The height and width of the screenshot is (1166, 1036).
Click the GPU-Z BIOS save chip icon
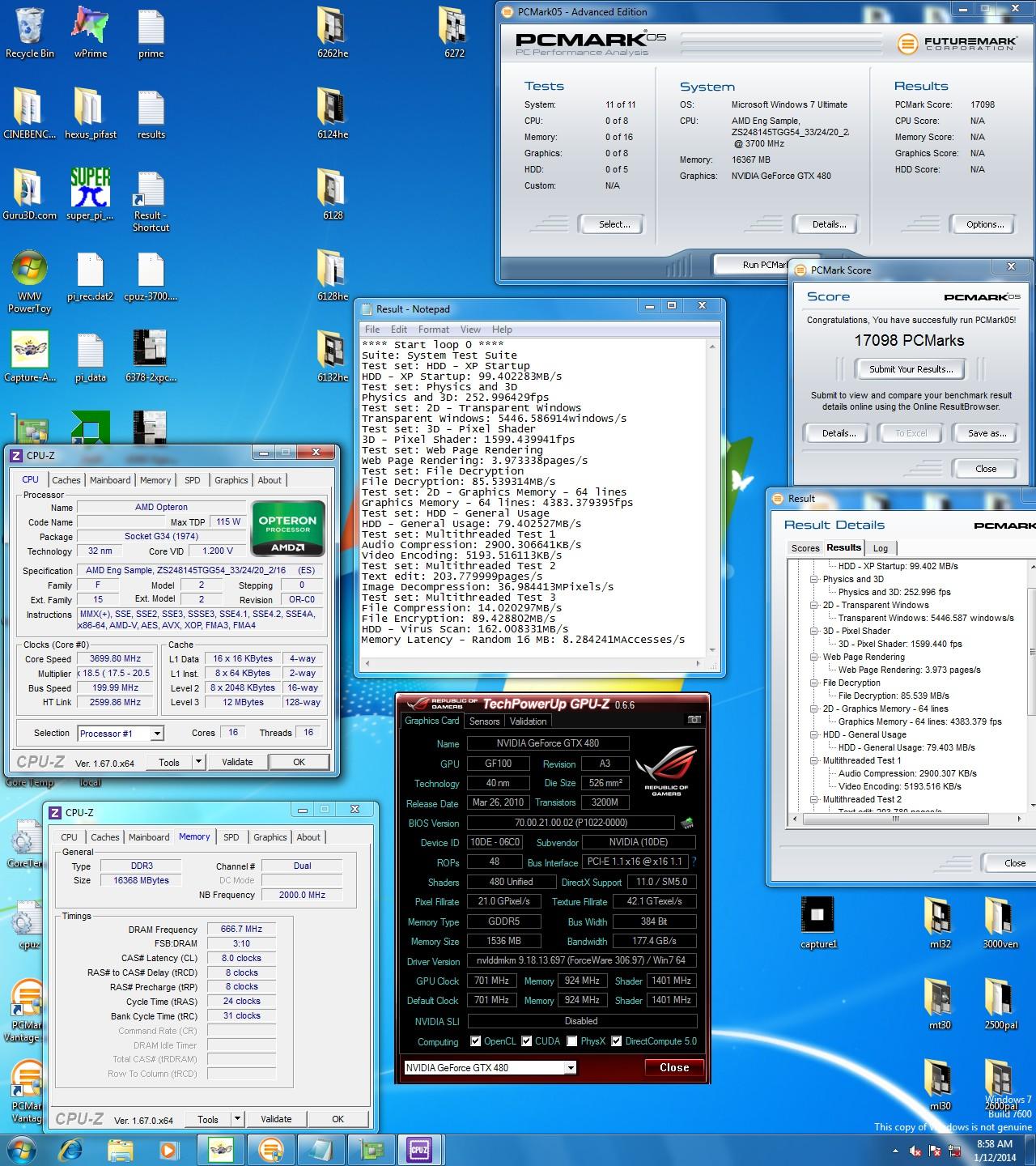coord(687,823)
